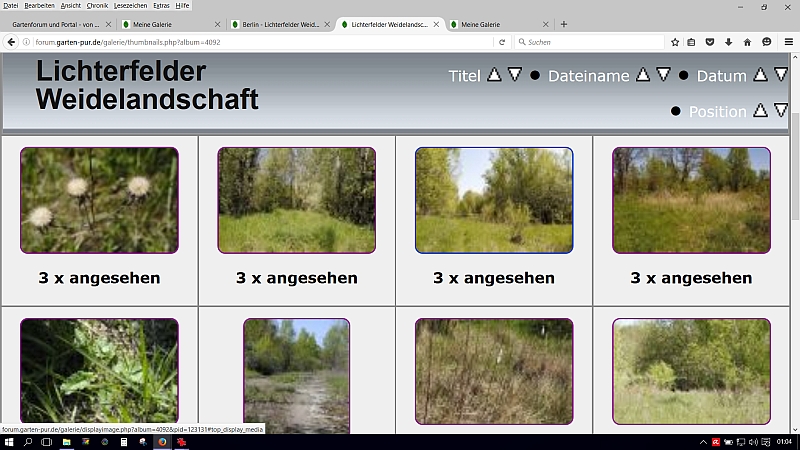Open the dandelion seed heads thumbnail
This screenshot has width=800, height=450.
coord(99,200)
